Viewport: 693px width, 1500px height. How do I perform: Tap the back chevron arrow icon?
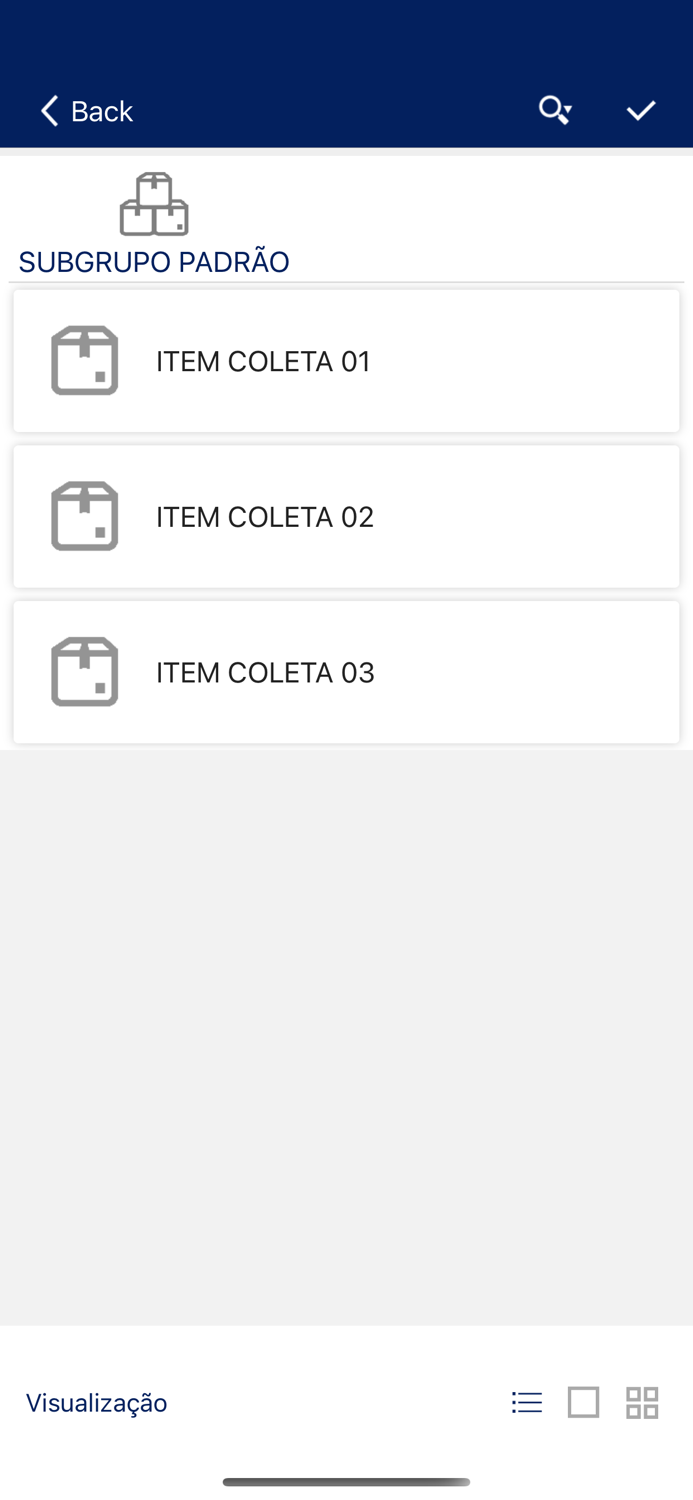click(48, 110)
